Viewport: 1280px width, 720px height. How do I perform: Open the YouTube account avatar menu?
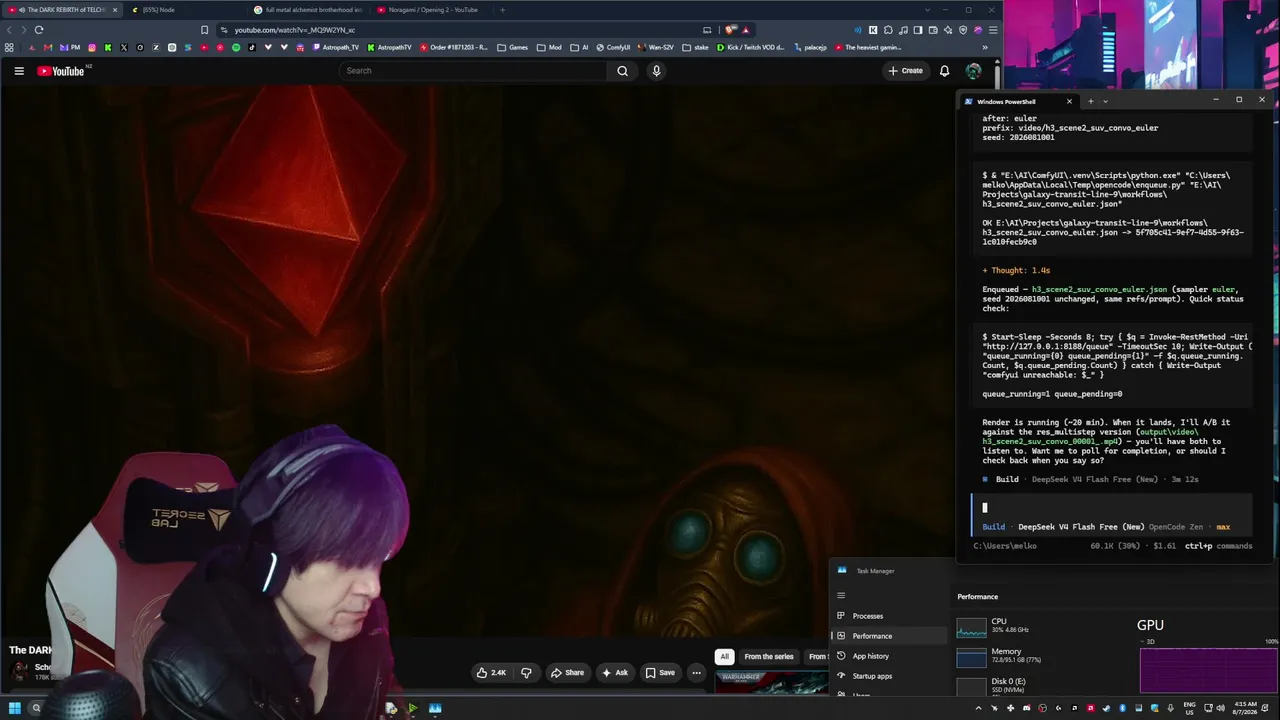[973, 71]
